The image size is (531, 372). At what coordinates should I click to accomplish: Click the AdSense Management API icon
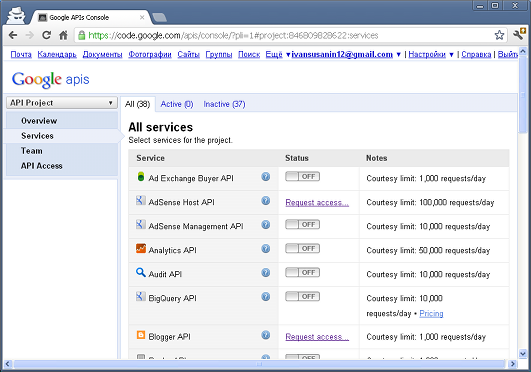tap(141, 224)
